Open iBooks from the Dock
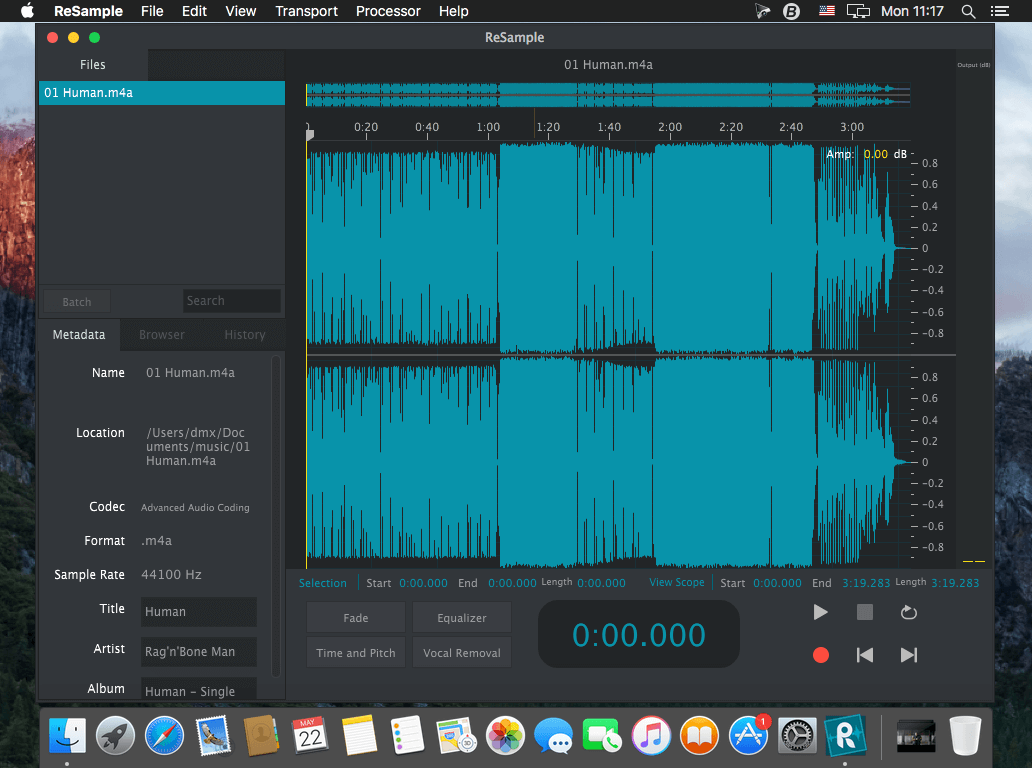 [699, 735]
